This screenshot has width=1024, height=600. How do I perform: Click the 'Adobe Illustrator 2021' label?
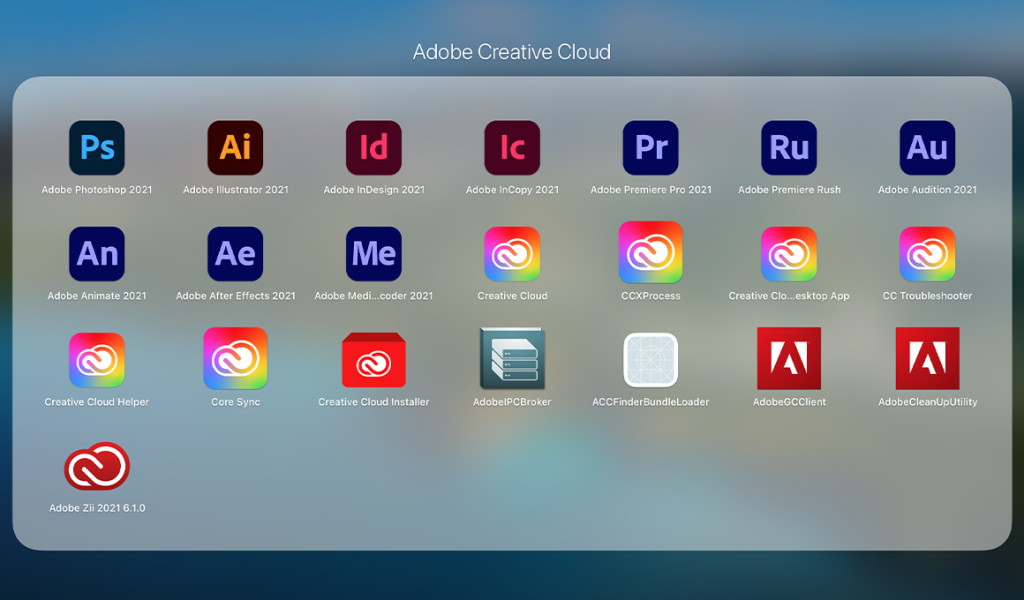(235, 189)
